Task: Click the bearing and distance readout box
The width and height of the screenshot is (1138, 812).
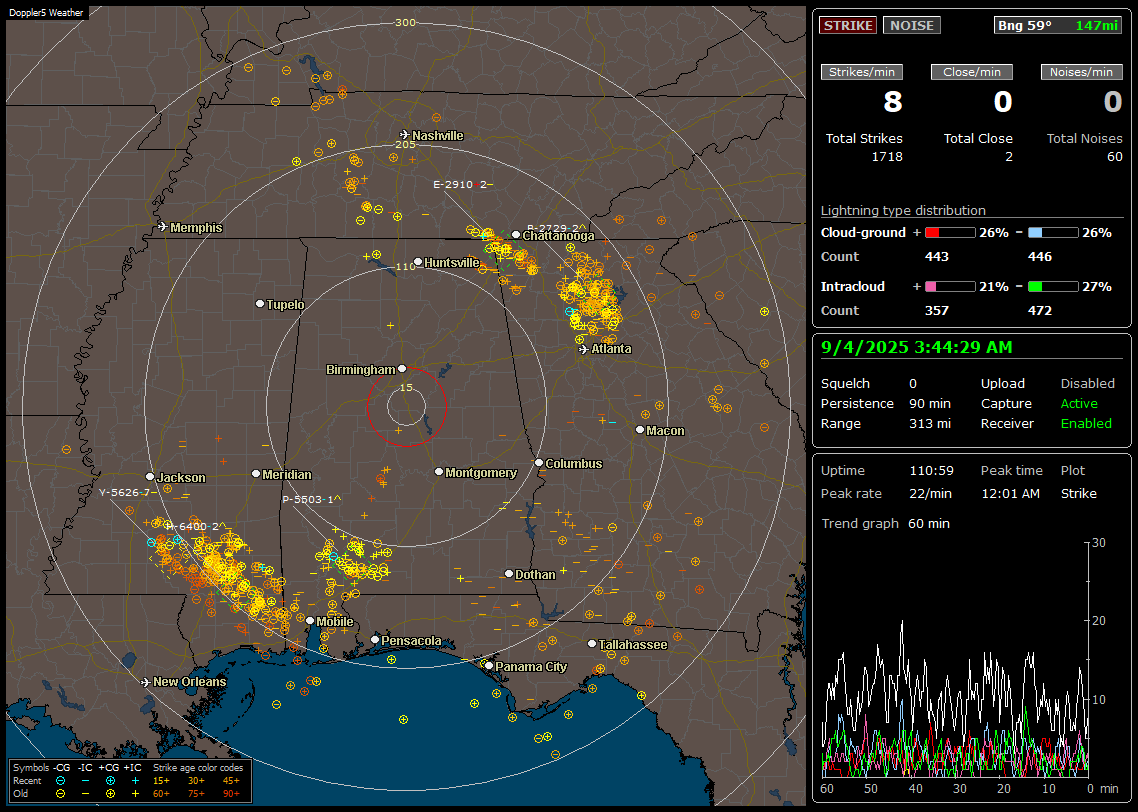Action: click(x=1058, y=25)
